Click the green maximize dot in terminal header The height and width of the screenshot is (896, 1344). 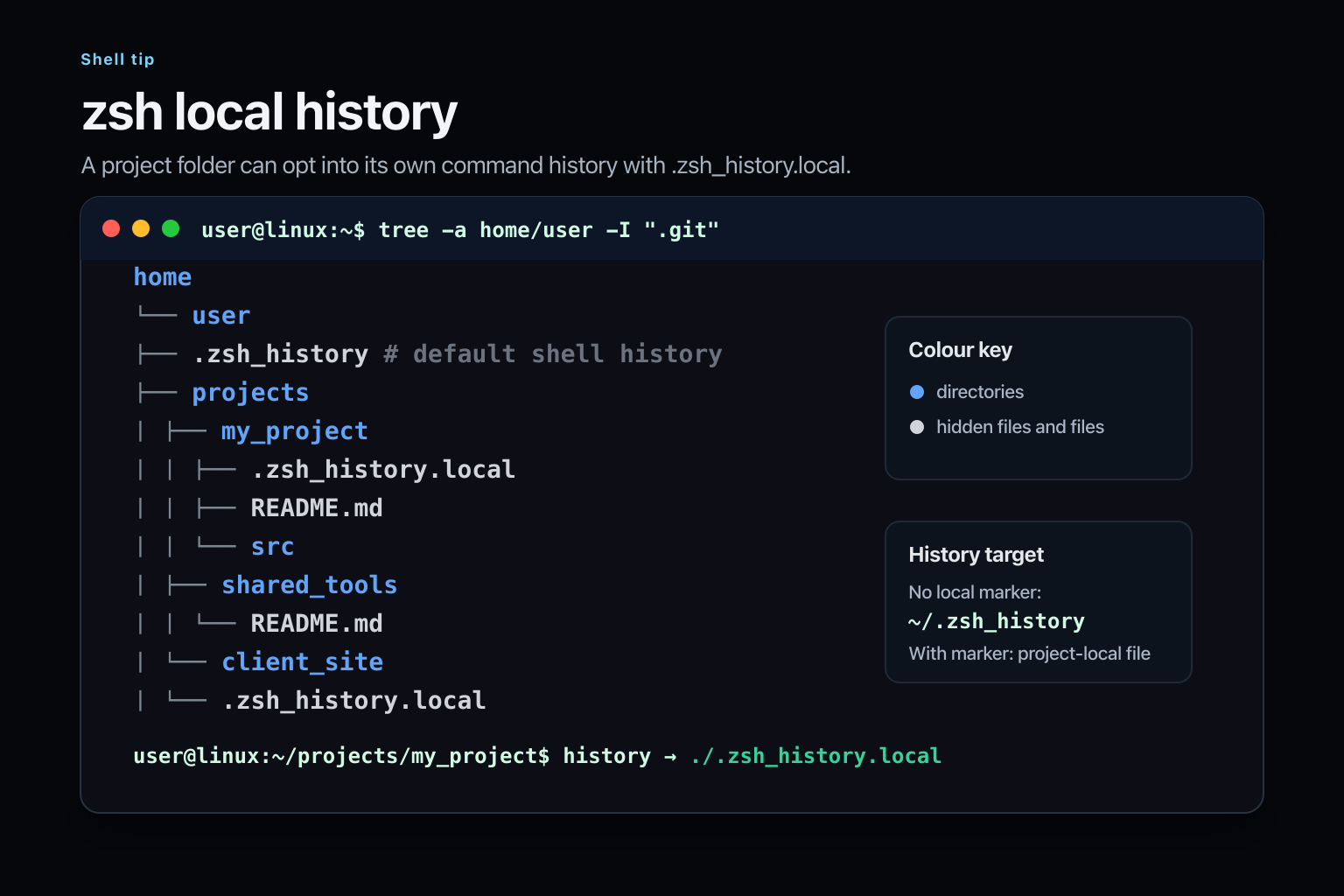tap(171, 228)
